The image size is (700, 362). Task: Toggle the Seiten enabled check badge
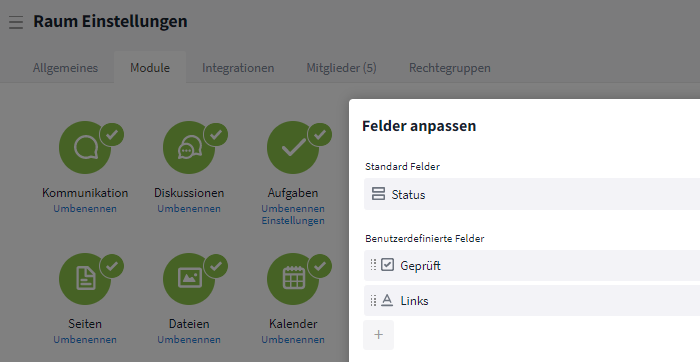coord(112,266)
